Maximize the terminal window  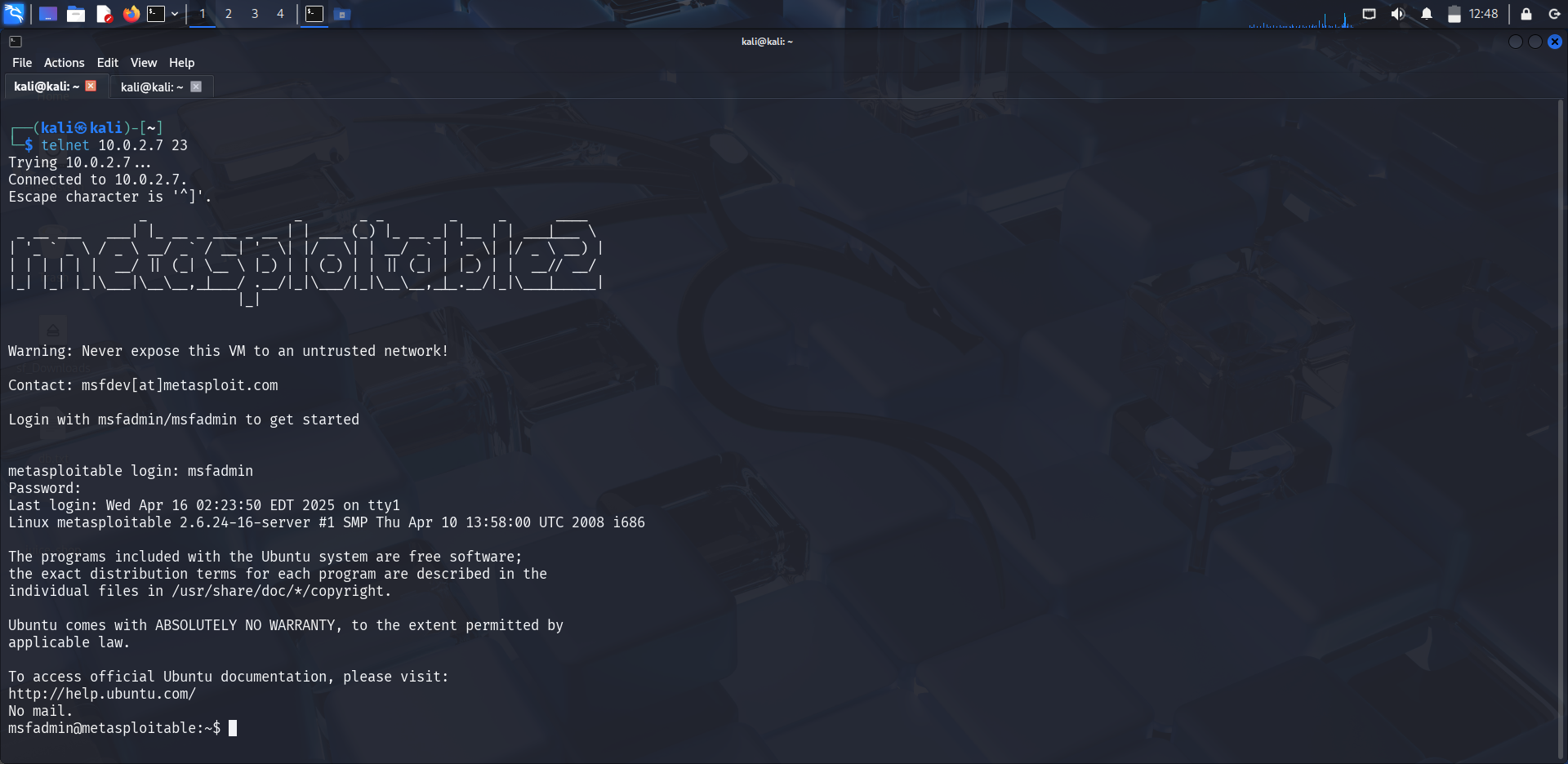coord(1535,42)
